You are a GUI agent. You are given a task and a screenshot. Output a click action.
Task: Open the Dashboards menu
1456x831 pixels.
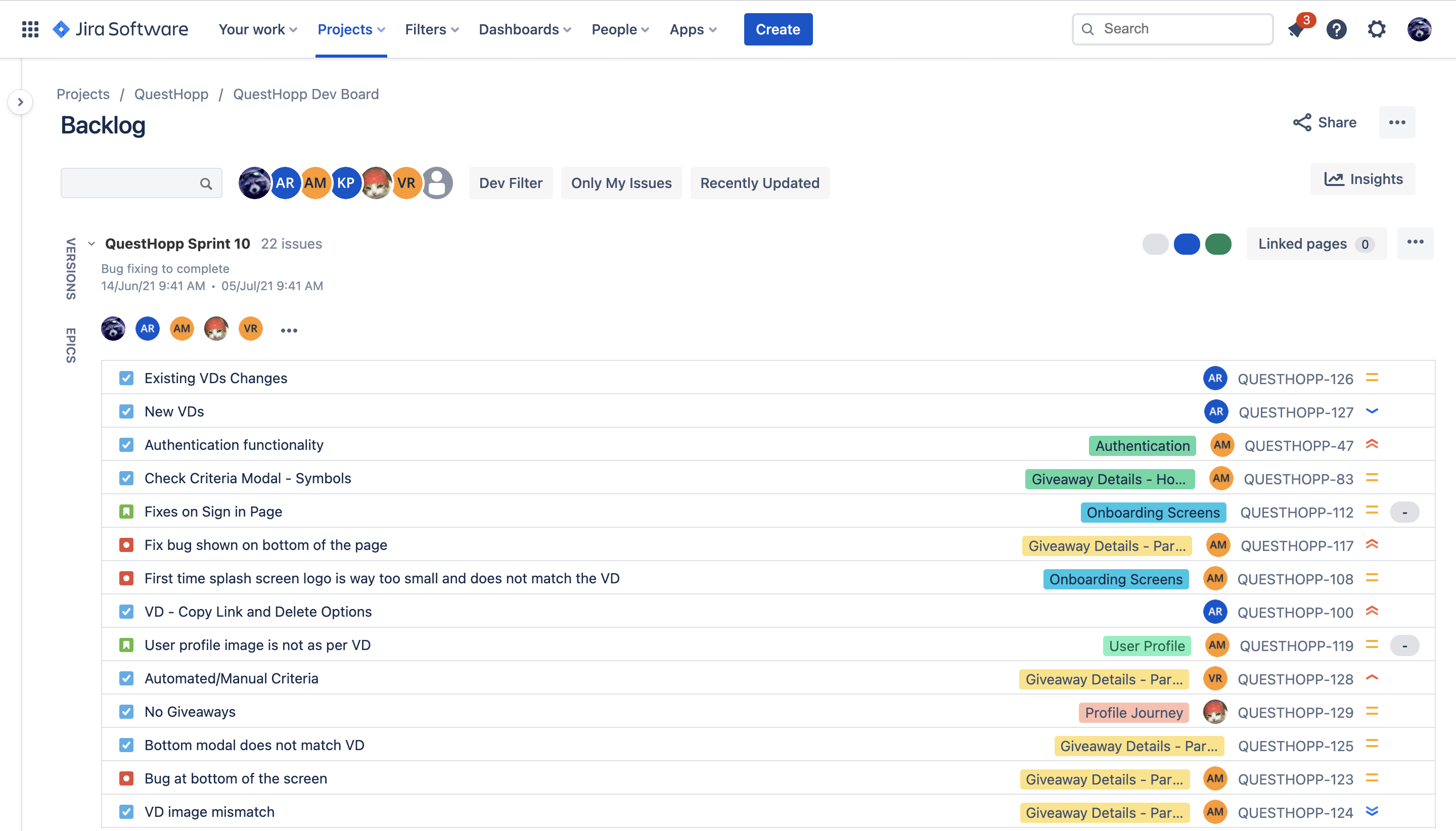coord(525,29)
